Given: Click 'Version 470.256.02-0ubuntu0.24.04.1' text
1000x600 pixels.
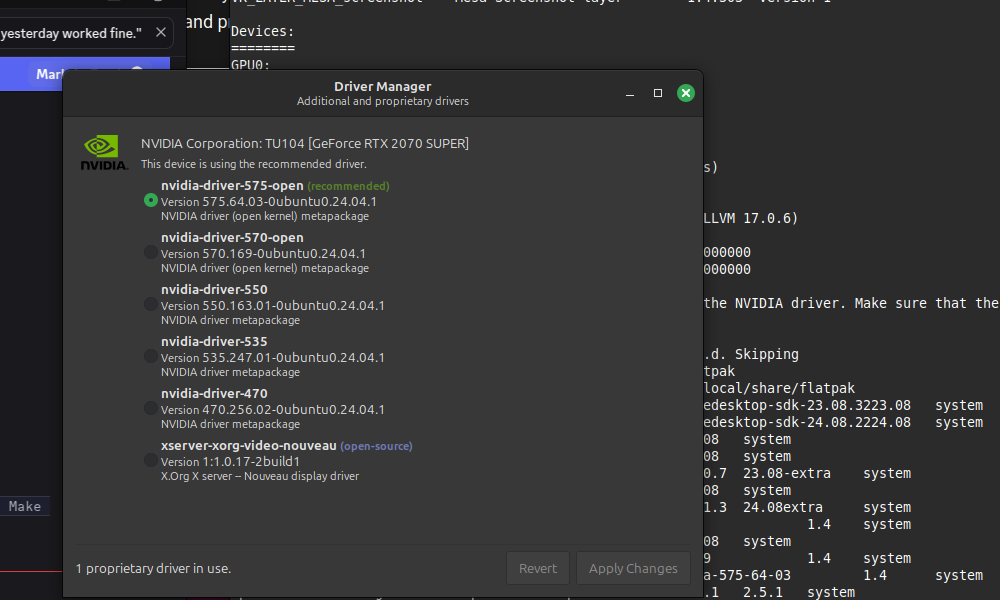Looking at the screenshot, I should (x=273, y=409).
